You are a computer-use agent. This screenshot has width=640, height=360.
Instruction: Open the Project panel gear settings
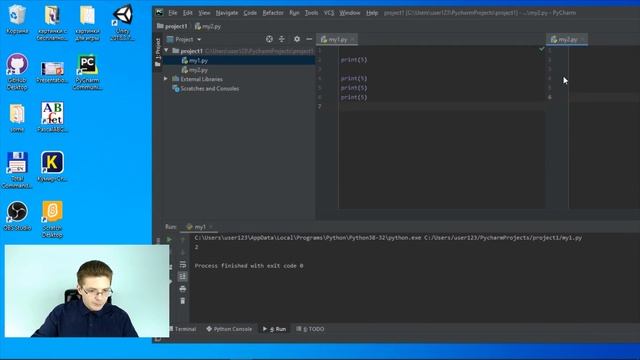pos(297,39)
